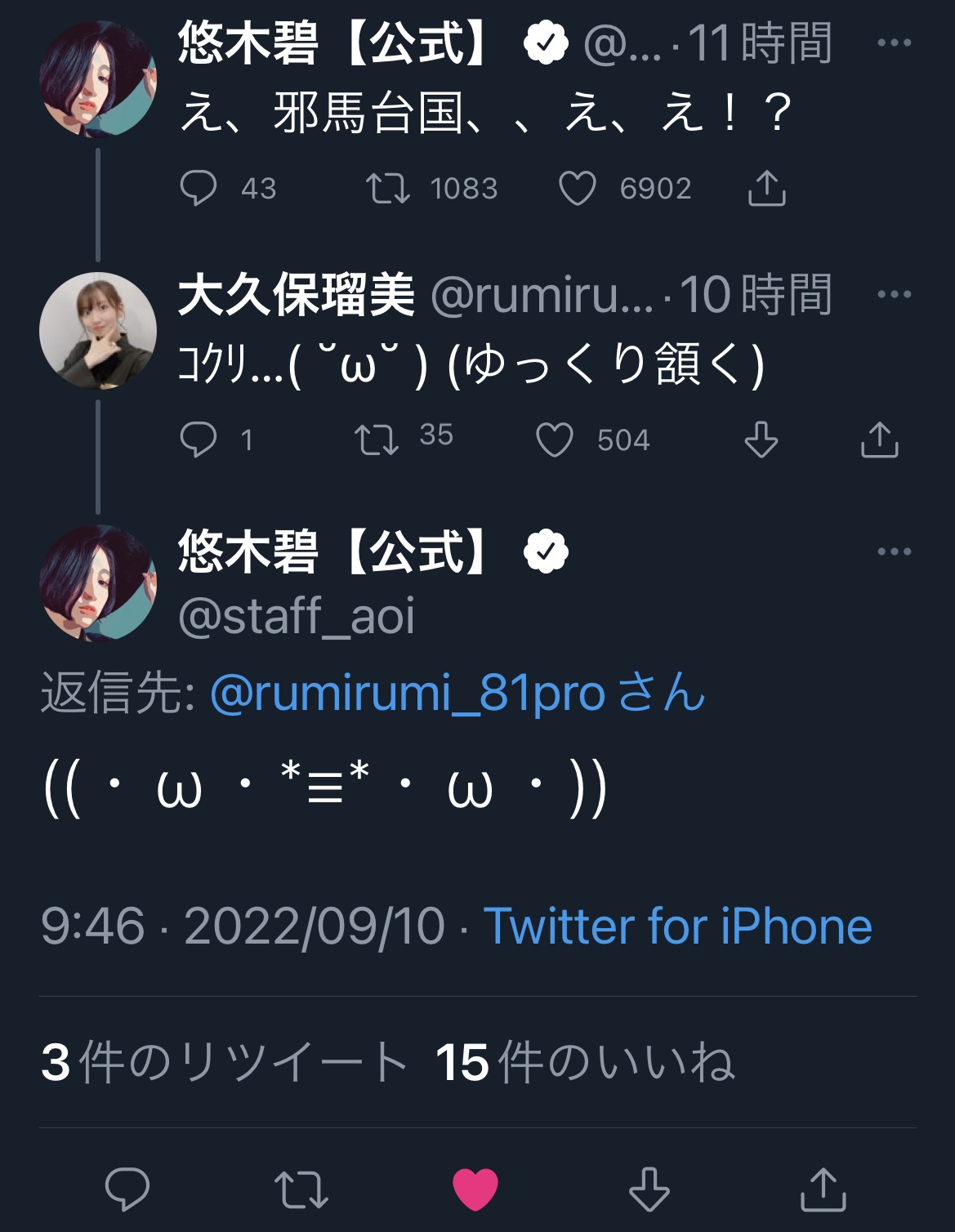The height and width of the screenshot is (1232, 955).
Task: Open more options on the main tweet
Action: click(894, 551)
